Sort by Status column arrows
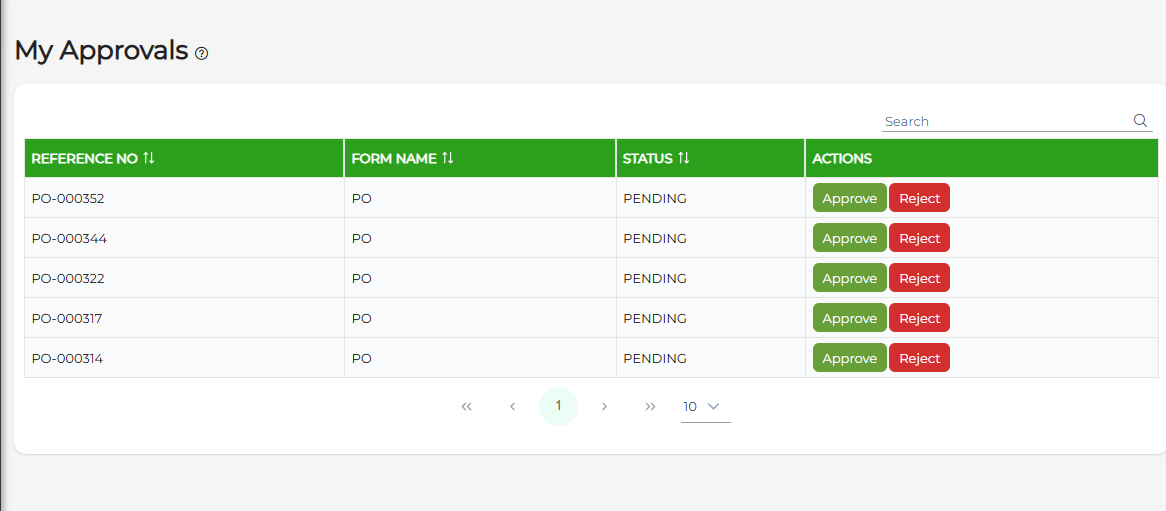1166x511 pixels. coord(684,158)
